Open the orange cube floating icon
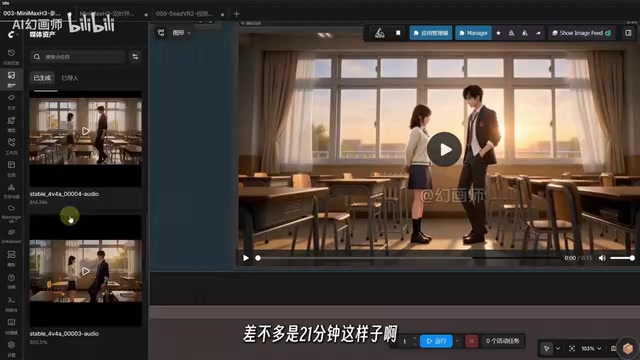The height and width of the screenshot is (360, 640). 628,348
